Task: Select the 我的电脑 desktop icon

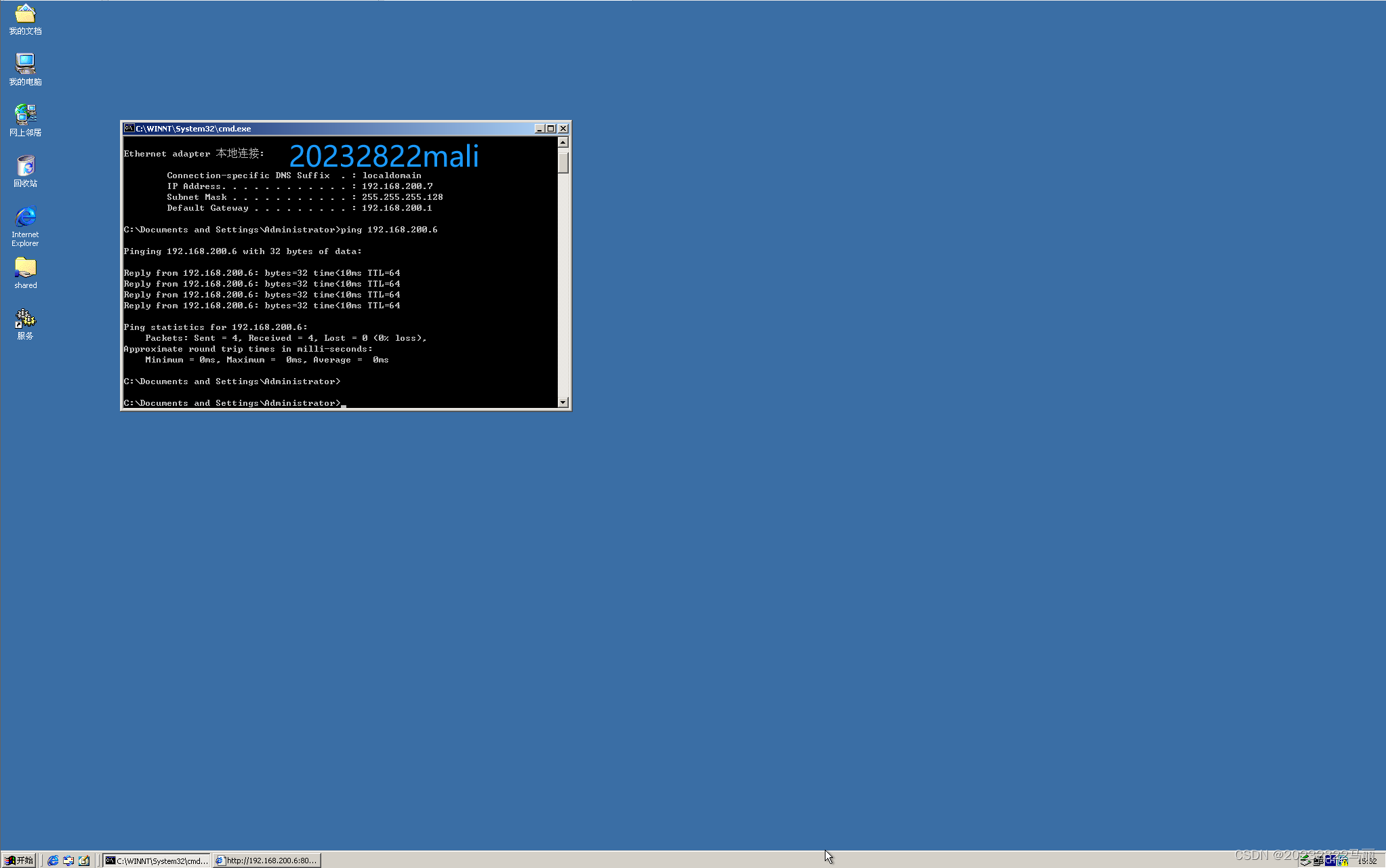Action: click(x=25, y=69)
